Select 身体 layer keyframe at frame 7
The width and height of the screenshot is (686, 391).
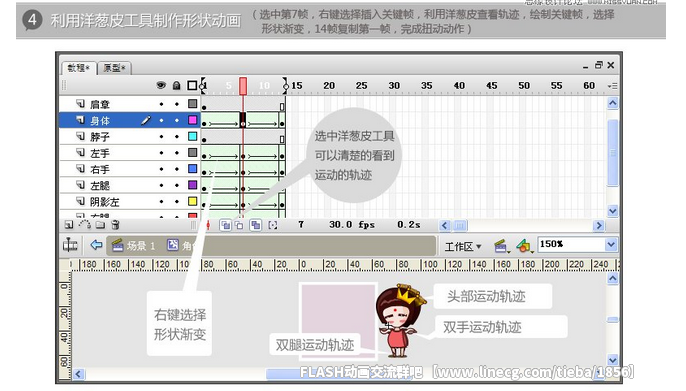(243, 120)
